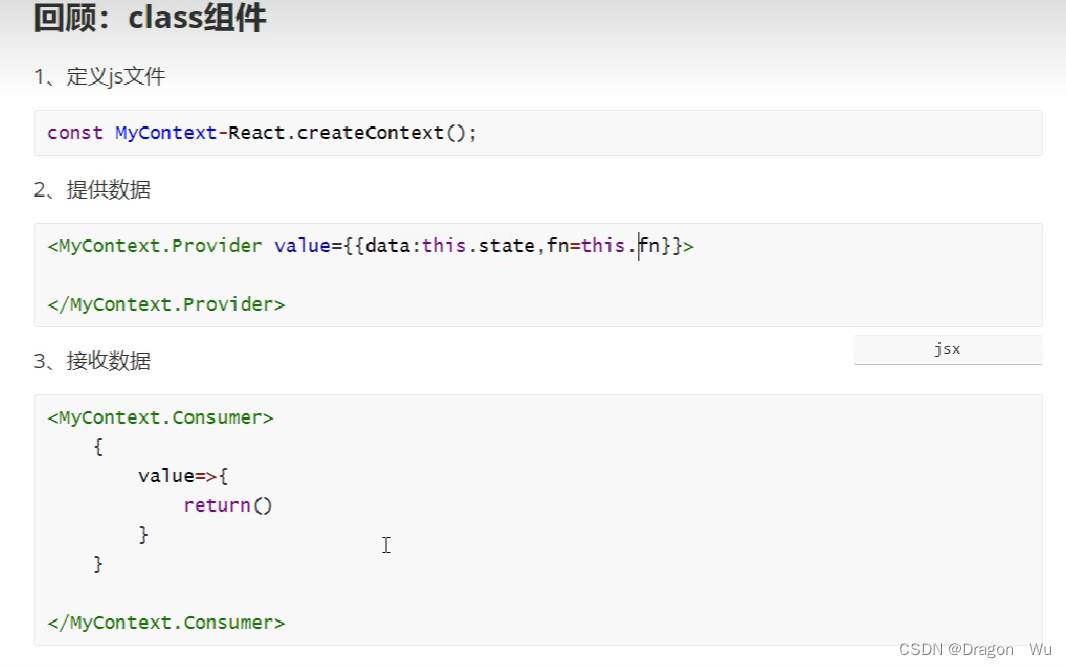Click the value=>{ arrow function line
1066x668 pixels.
pyautogui.click(x=183, y=476)
